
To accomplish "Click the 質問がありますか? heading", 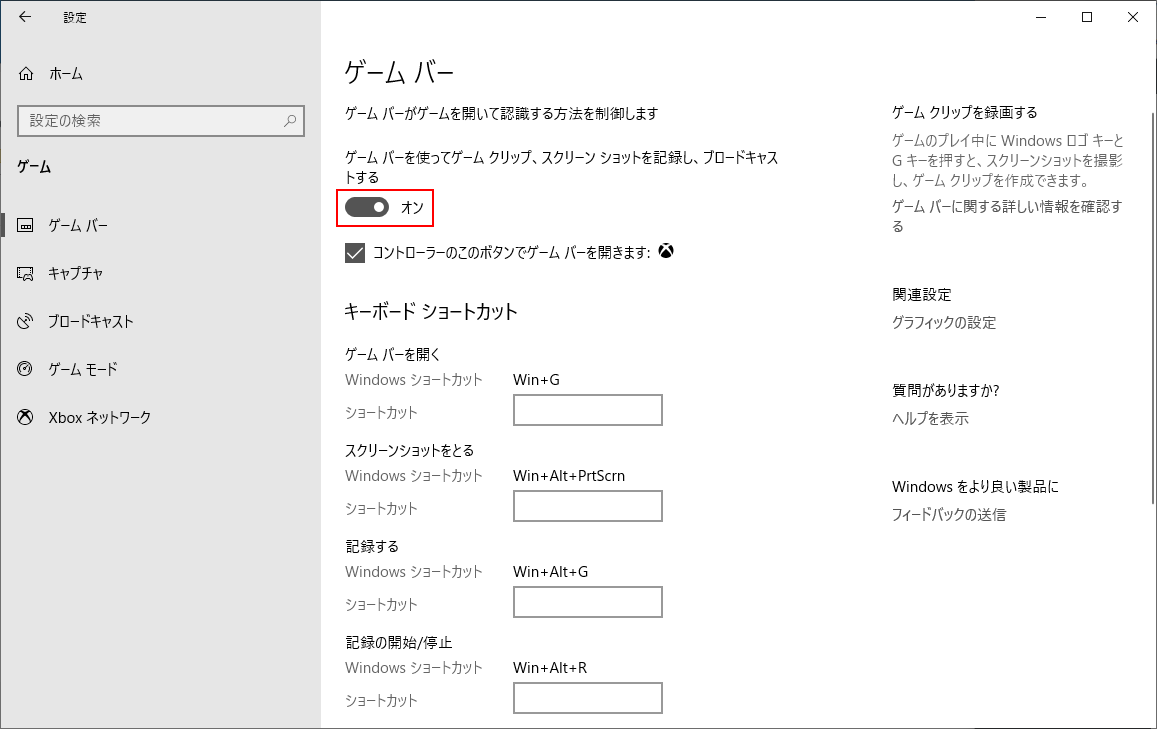I will [x=945, y=391].
